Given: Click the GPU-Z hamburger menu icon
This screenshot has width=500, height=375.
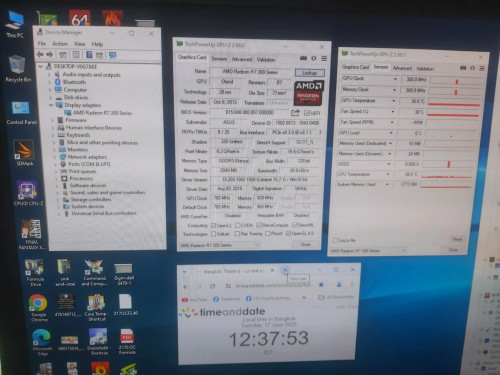Looking at the screenshot, I should (x=324, y=59).
